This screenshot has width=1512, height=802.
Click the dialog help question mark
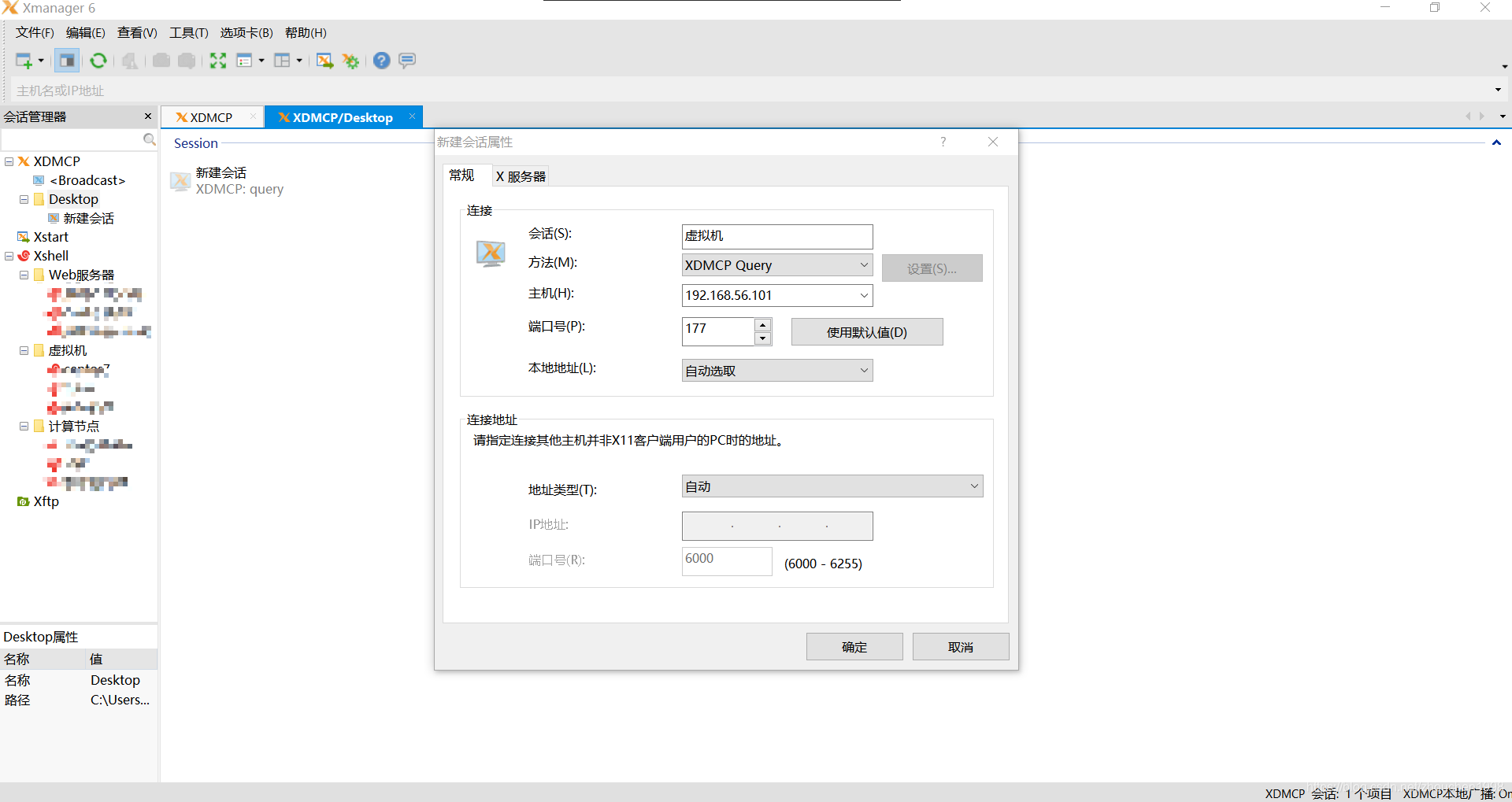pos(943,142)
